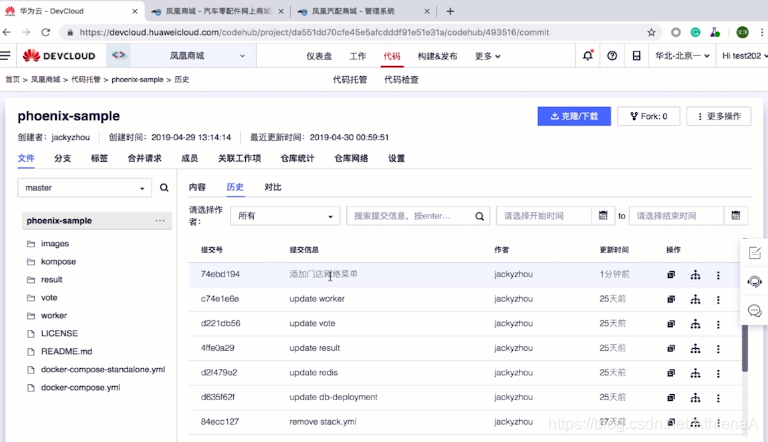Open more options on update vote row
The image size is (768, 442).
pyautogui.click(x=718, y=324)
